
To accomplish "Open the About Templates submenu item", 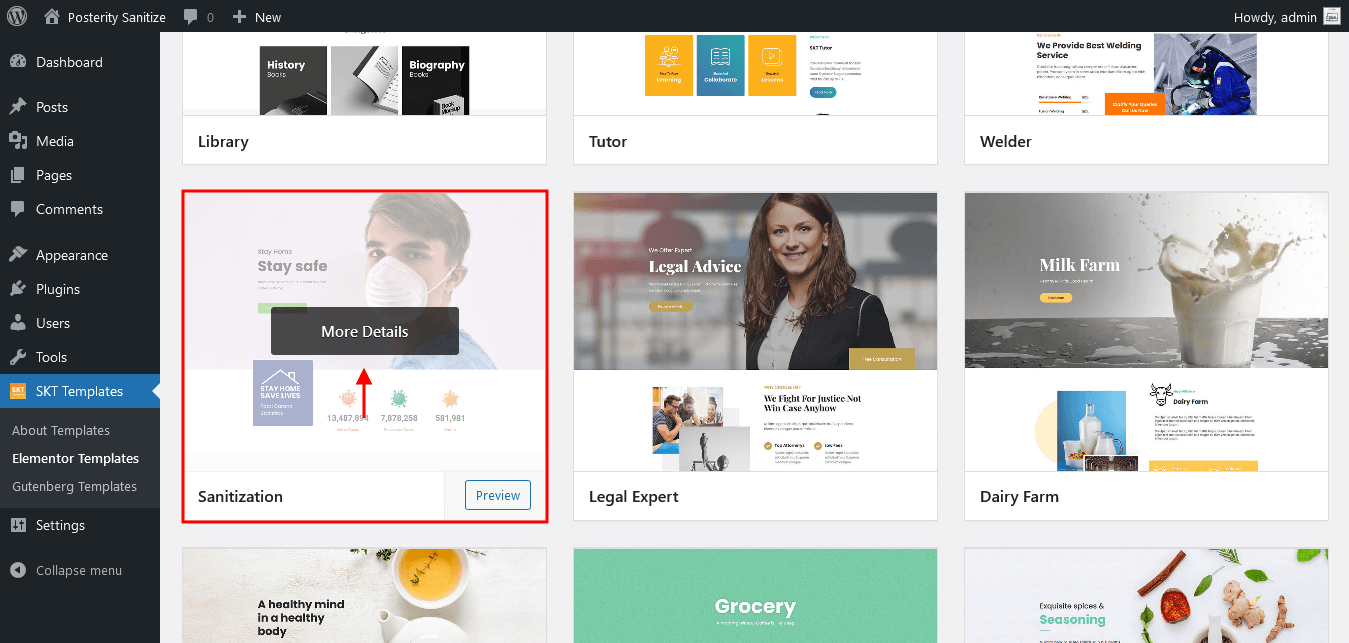I will coord(61,430).
